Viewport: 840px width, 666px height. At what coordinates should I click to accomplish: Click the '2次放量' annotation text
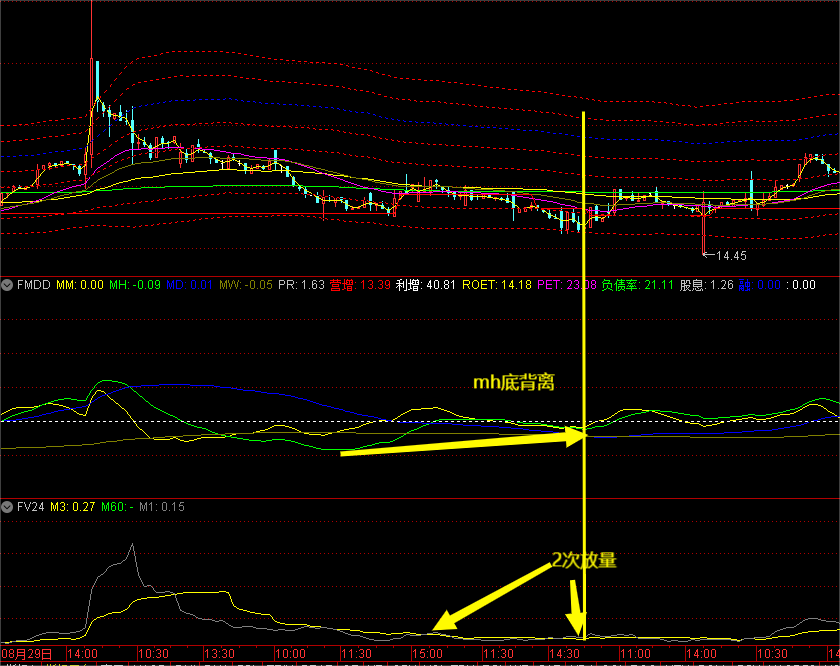pyautogui.click(x=584, y=561)
